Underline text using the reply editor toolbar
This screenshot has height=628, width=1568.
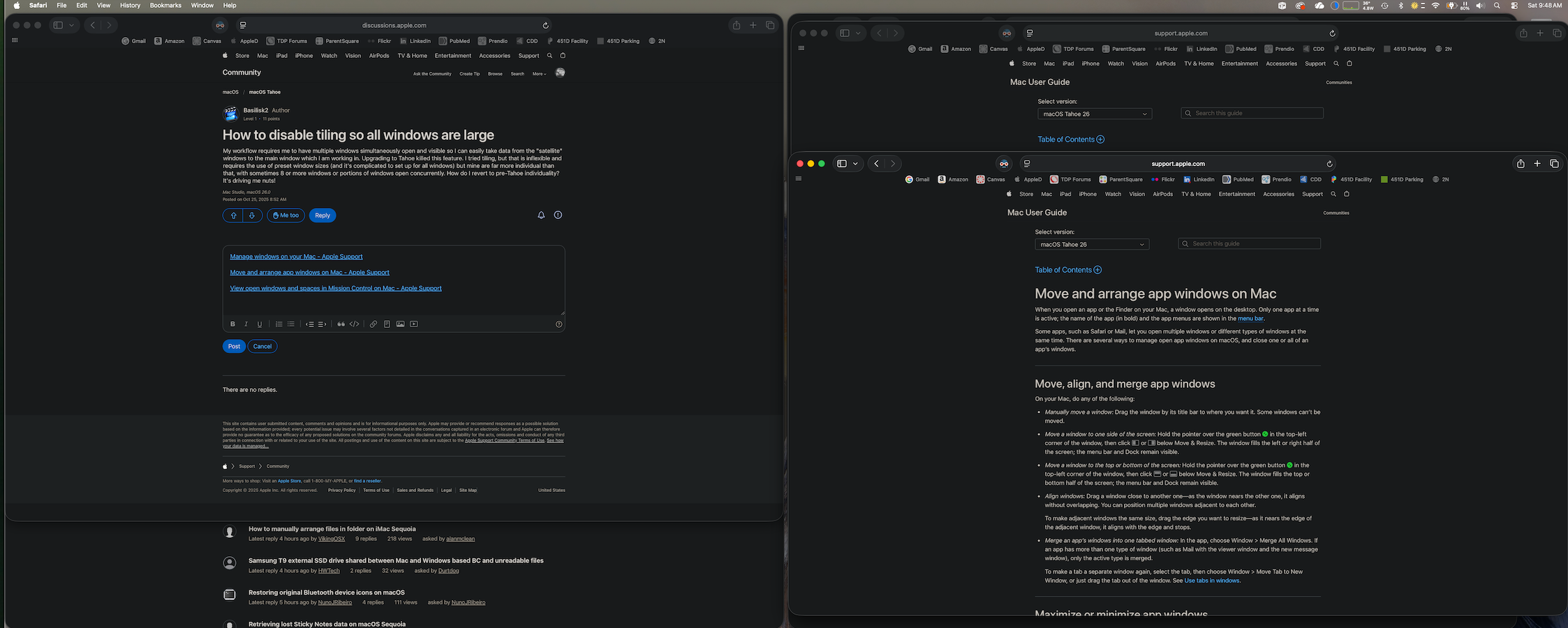[260, 324]
